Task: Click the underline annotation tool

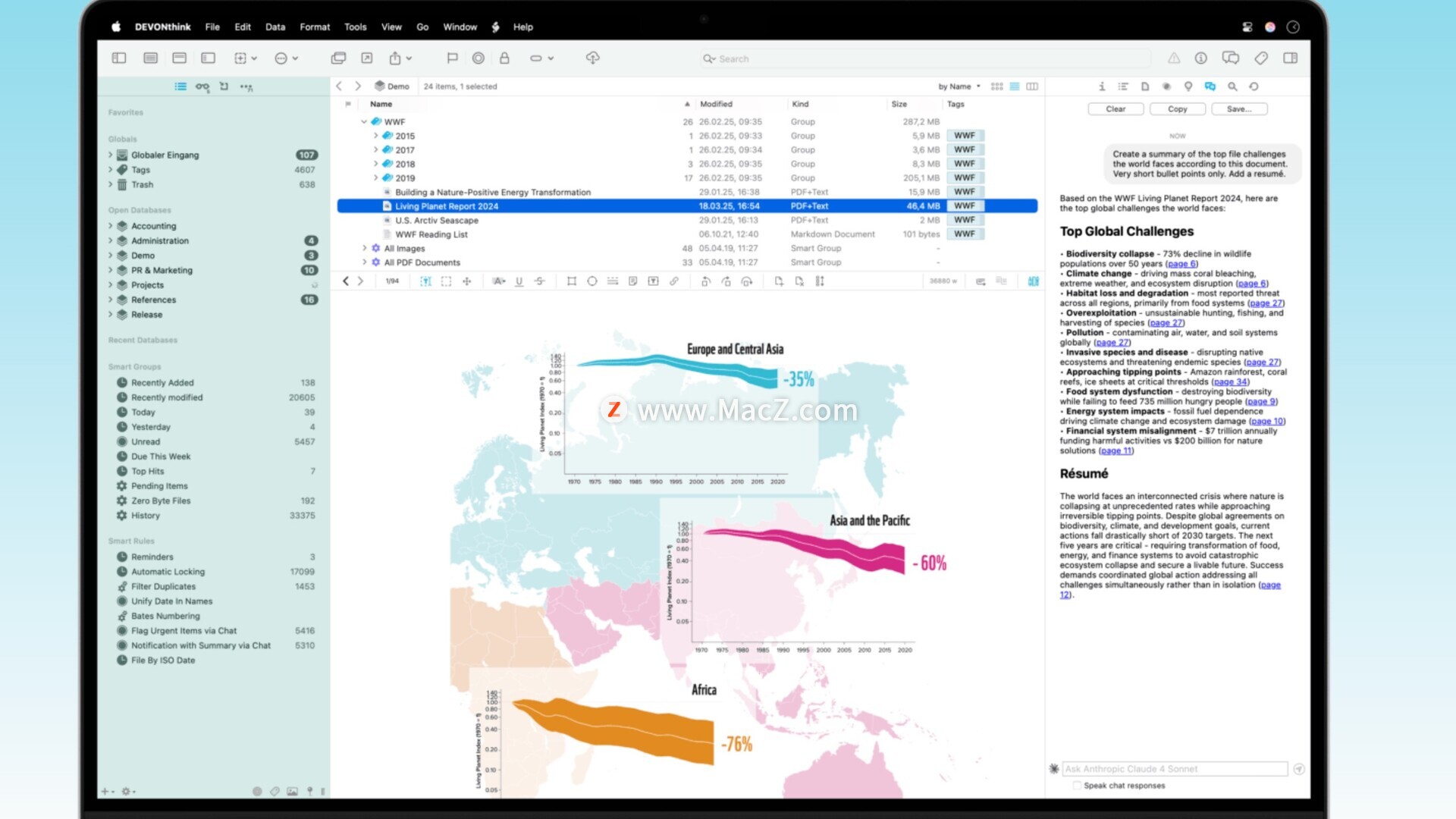Action: pos(519,281)
